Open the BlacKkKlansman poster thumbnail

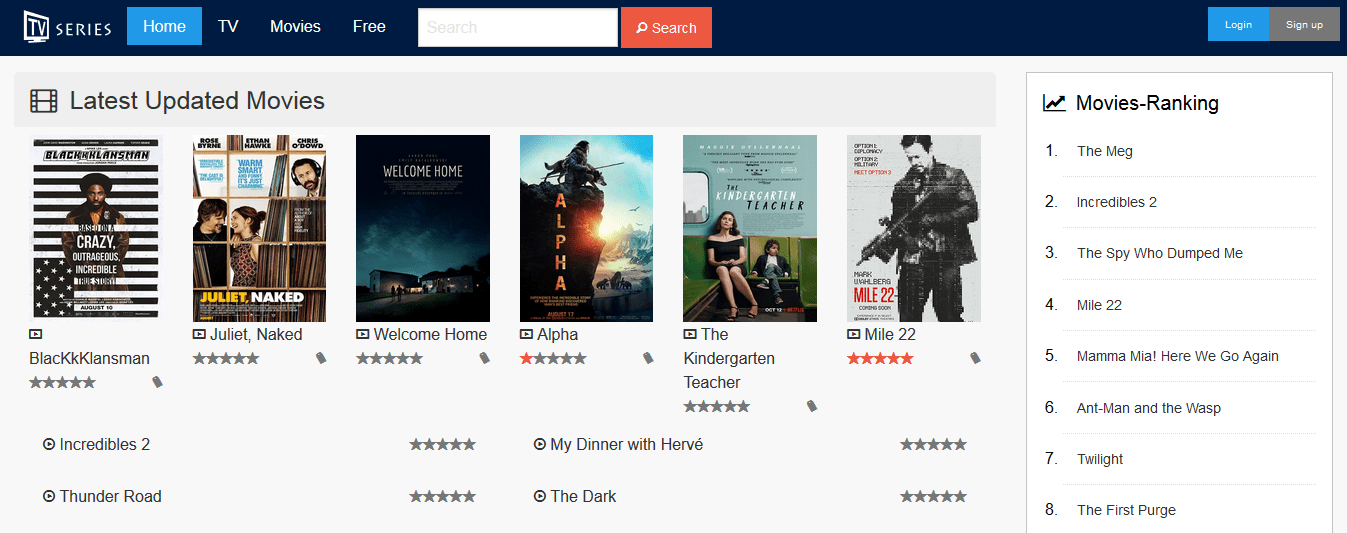click(96, 228)
